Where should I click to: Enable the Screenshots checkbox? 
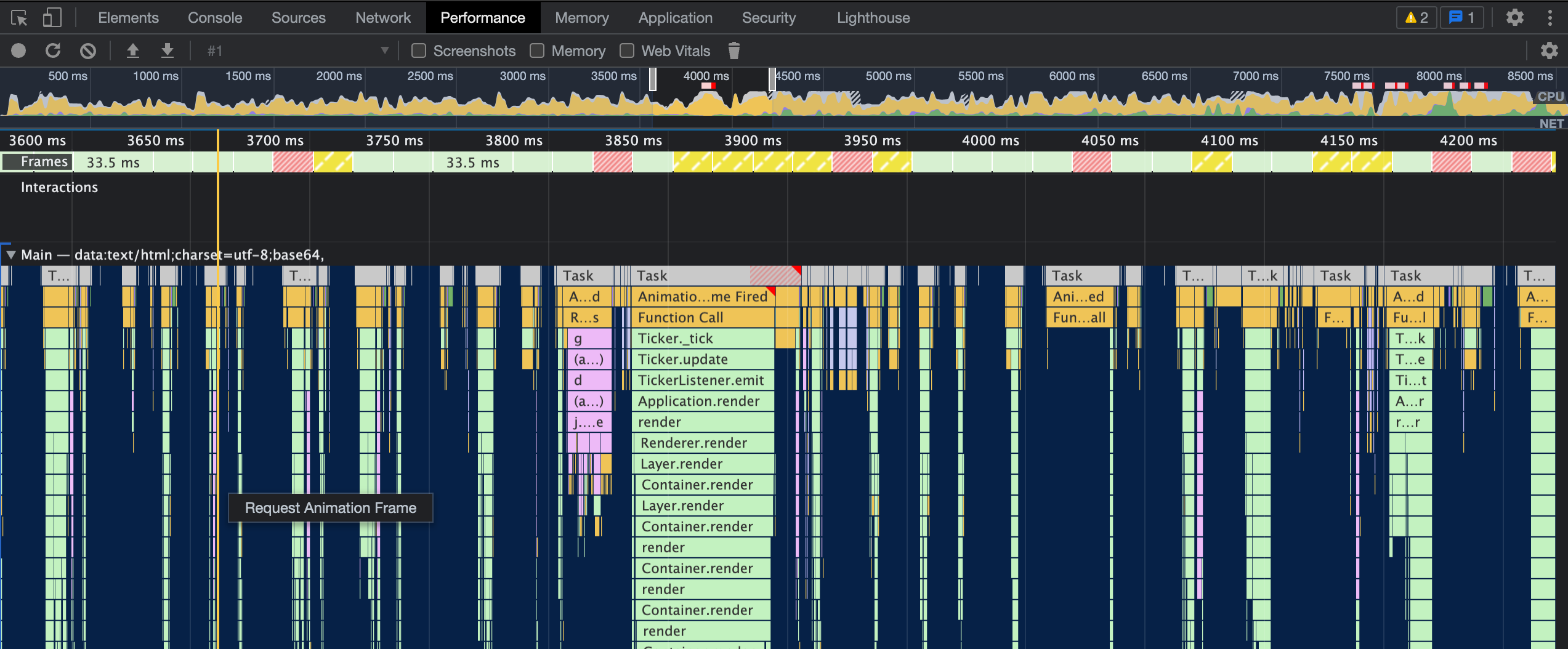[419, 50]
